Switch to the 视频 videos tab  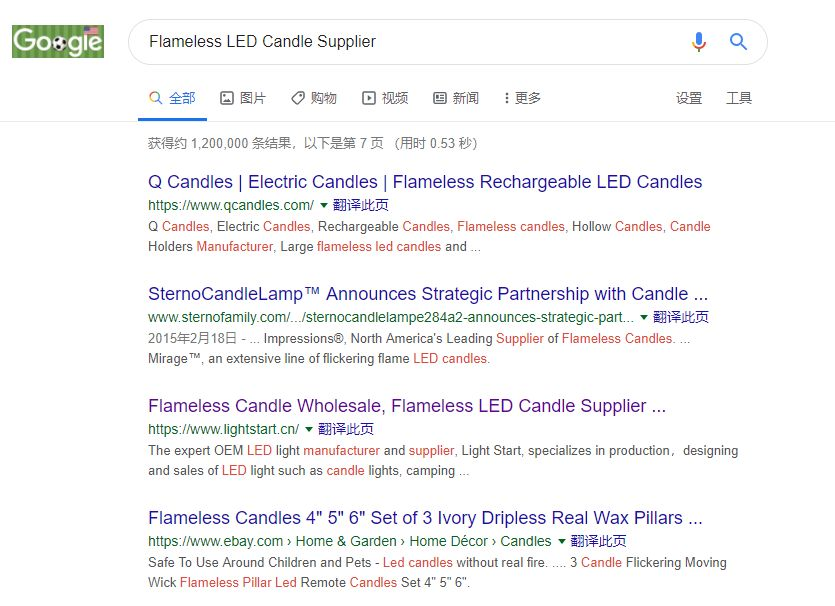pos(385,98)
